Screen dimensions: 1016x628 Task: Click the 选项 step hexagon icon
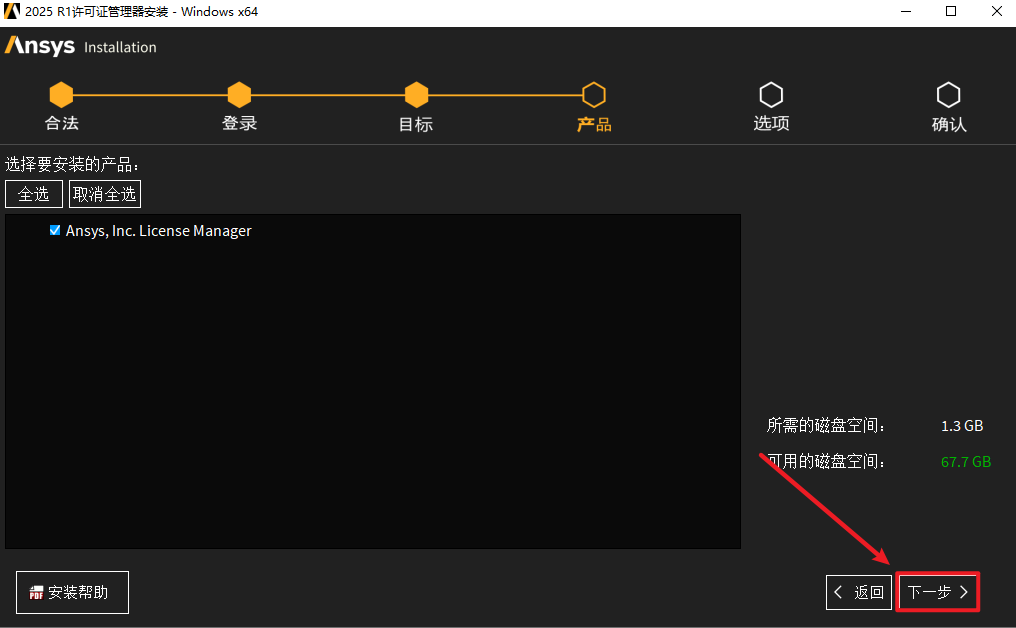pyautogui.click(x=771, y=95)
